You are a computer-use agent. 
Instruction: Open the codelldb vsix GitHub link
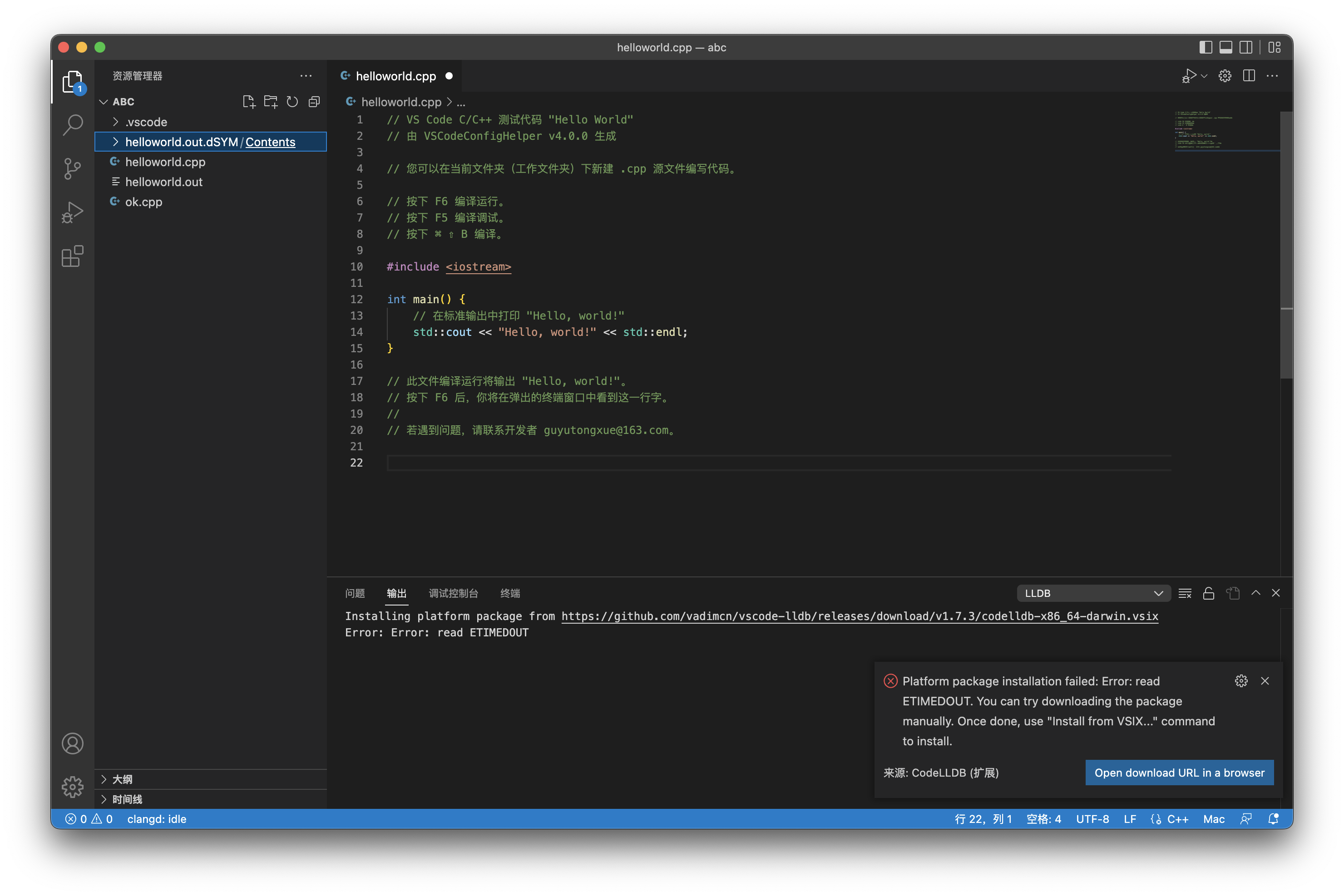click(859, 616)
